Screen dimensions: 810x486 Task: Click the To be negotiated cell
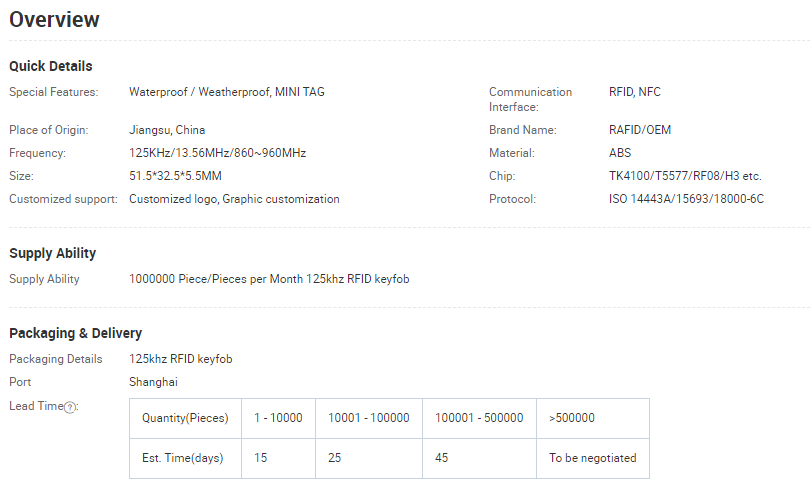pyautogui.click(x=593, y=458)
